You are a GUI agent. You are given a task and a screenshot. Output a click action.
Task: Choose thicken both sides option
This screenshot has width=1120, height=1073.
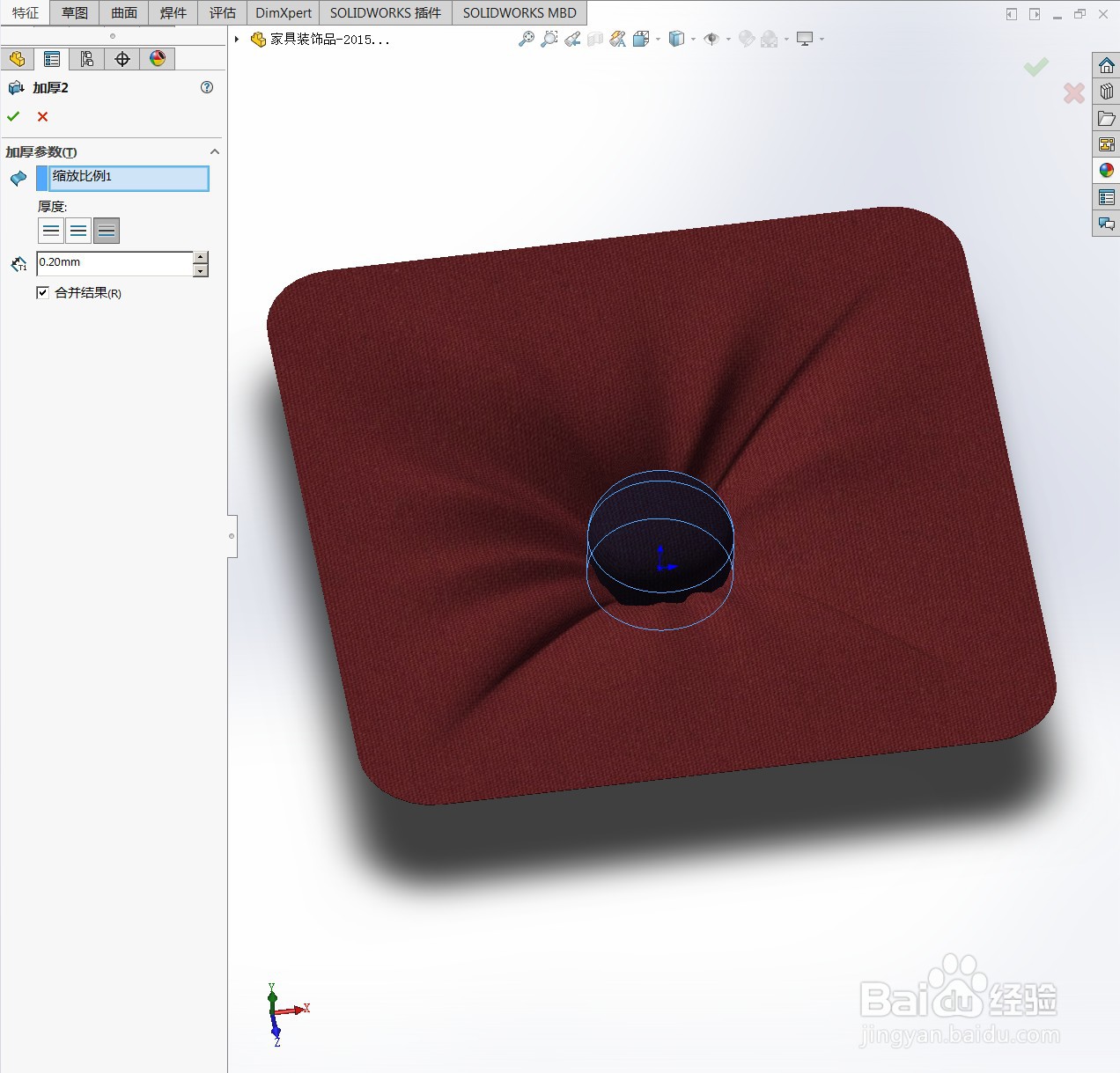78,231
